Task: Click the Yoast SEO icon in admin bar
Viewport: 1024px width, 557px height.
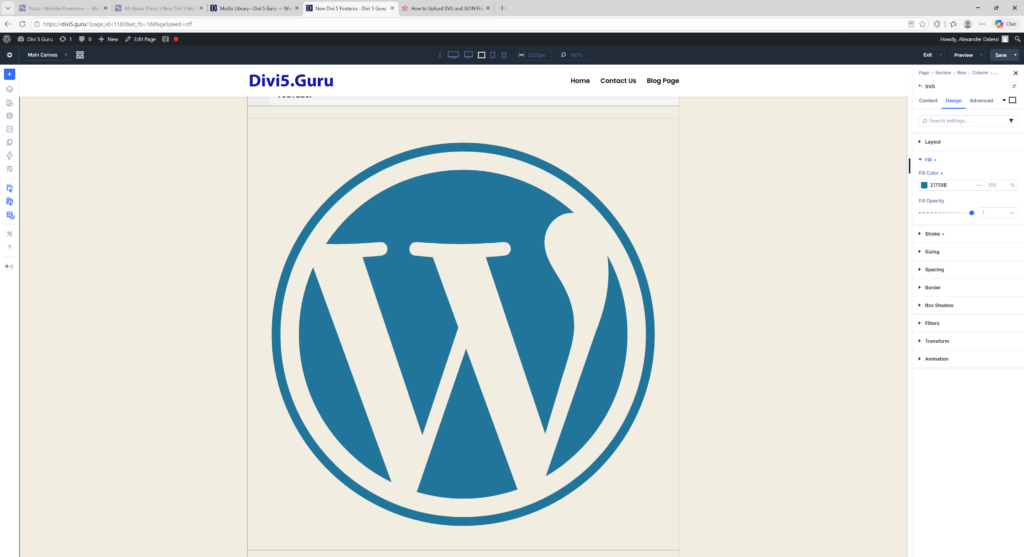Action: (165, 39)
